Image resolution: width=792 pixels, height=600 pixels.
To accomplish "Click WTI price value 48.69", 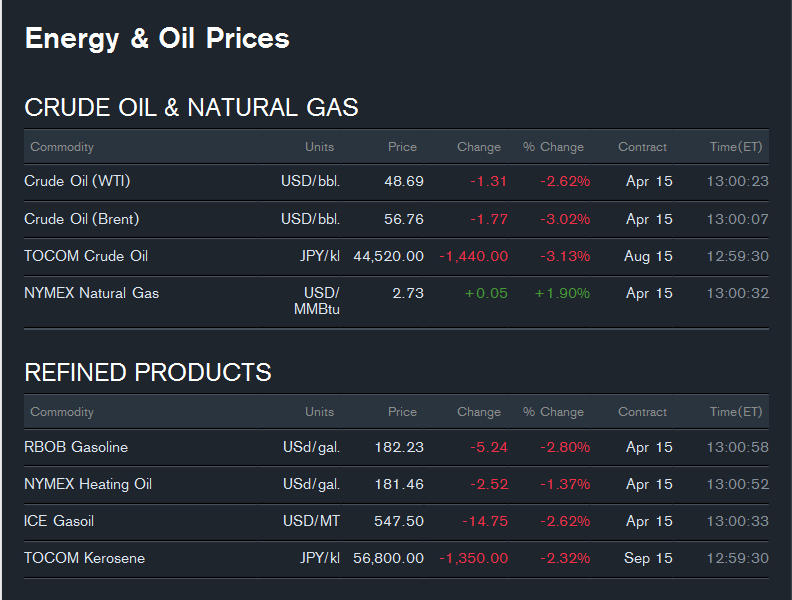I will (404, 181).
